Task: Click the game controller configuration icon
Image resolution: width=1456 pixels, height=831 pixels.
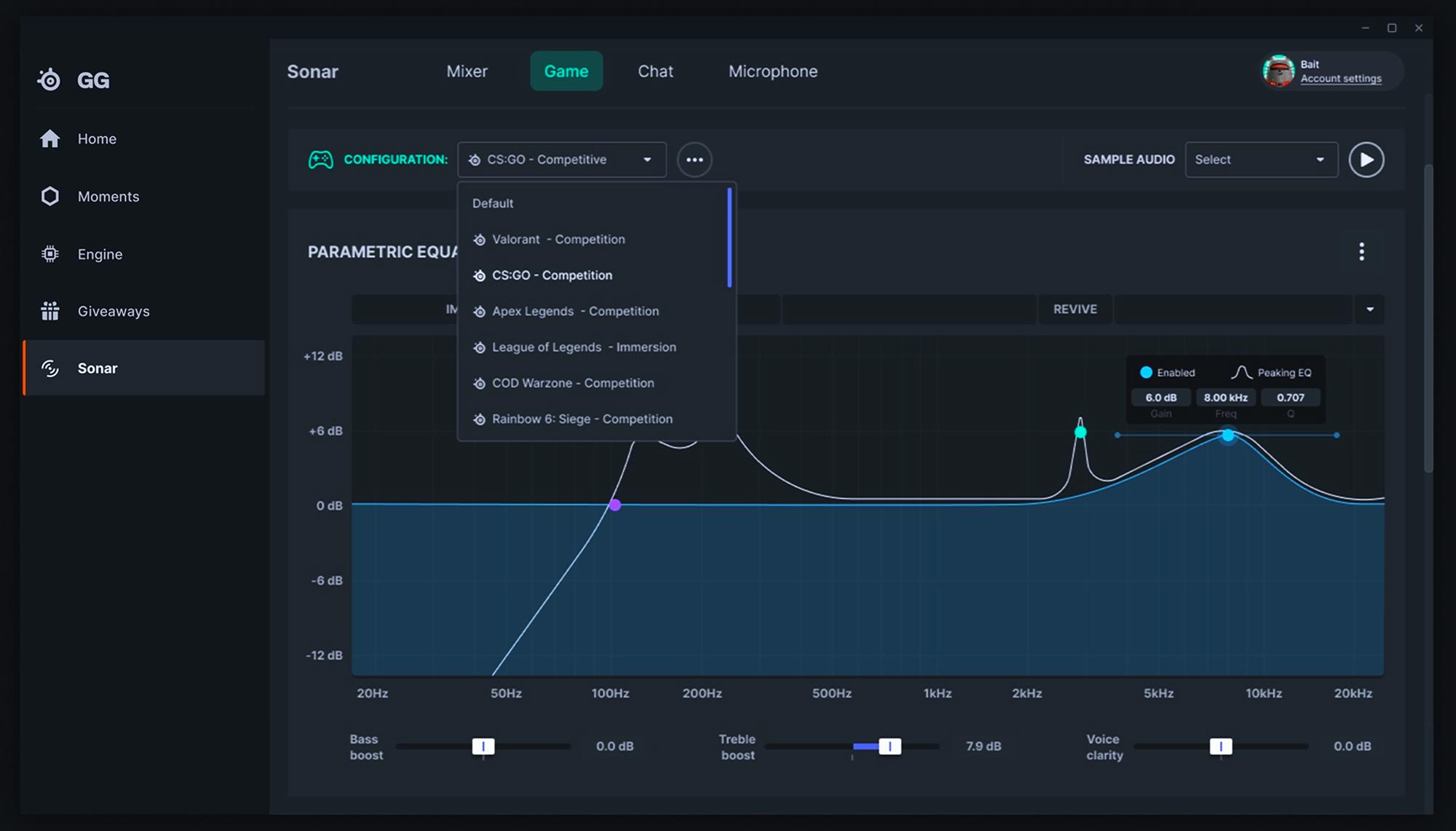Action: [x=320, y=159]
